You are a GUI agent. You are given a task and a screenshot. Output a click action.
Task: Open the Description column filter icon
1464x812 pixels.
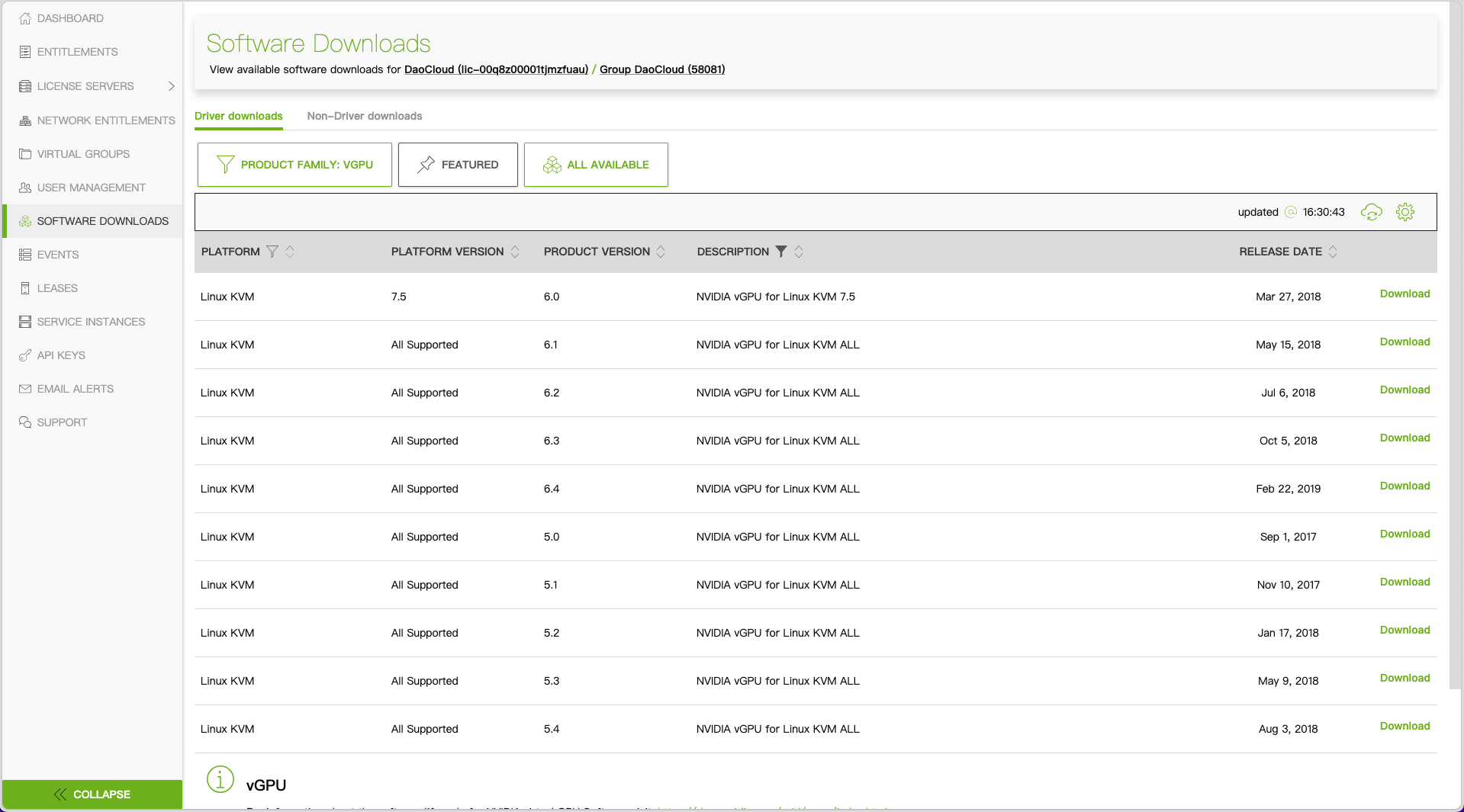pos(780,252)
